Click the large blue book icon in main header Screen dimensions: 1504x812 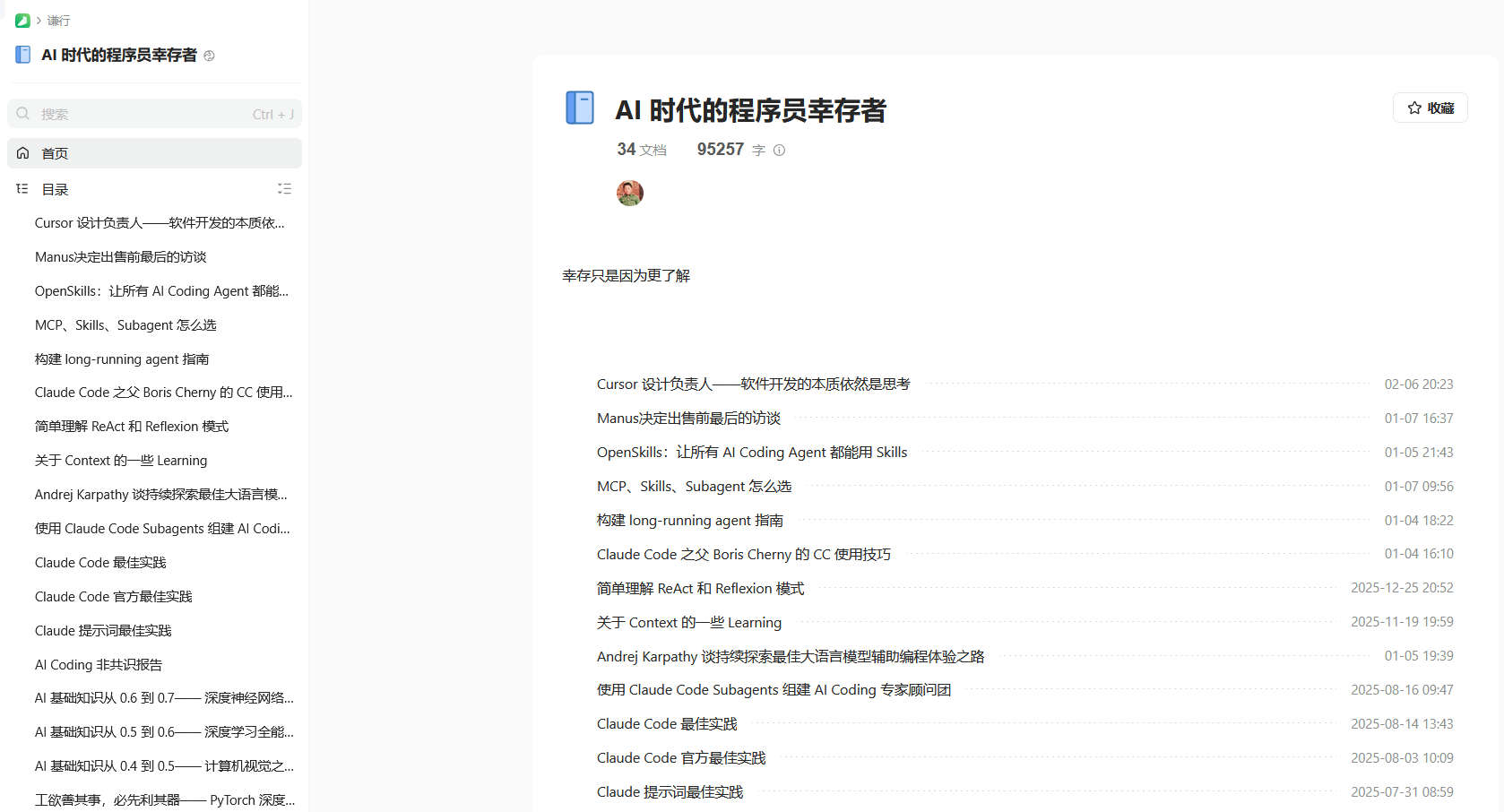click(x=580, y=108)
